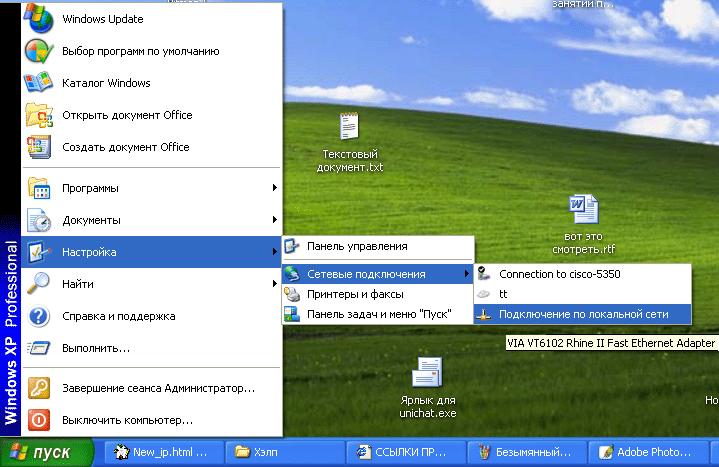This screenshot has width=719, height=467.
Task: Open Выбор программ по умолчанию entry
Action: tap(152, 51)
